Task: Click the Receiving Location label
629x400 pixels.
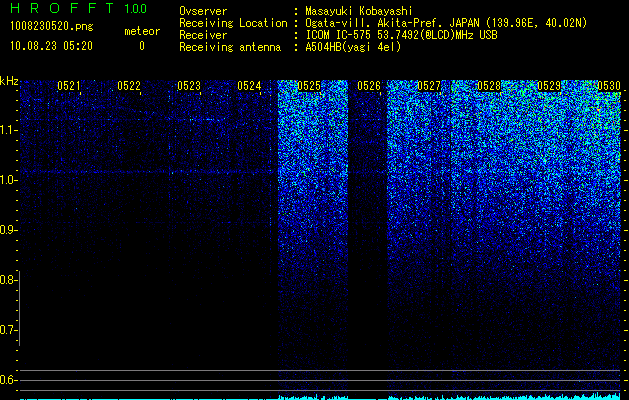Action: 233,23
